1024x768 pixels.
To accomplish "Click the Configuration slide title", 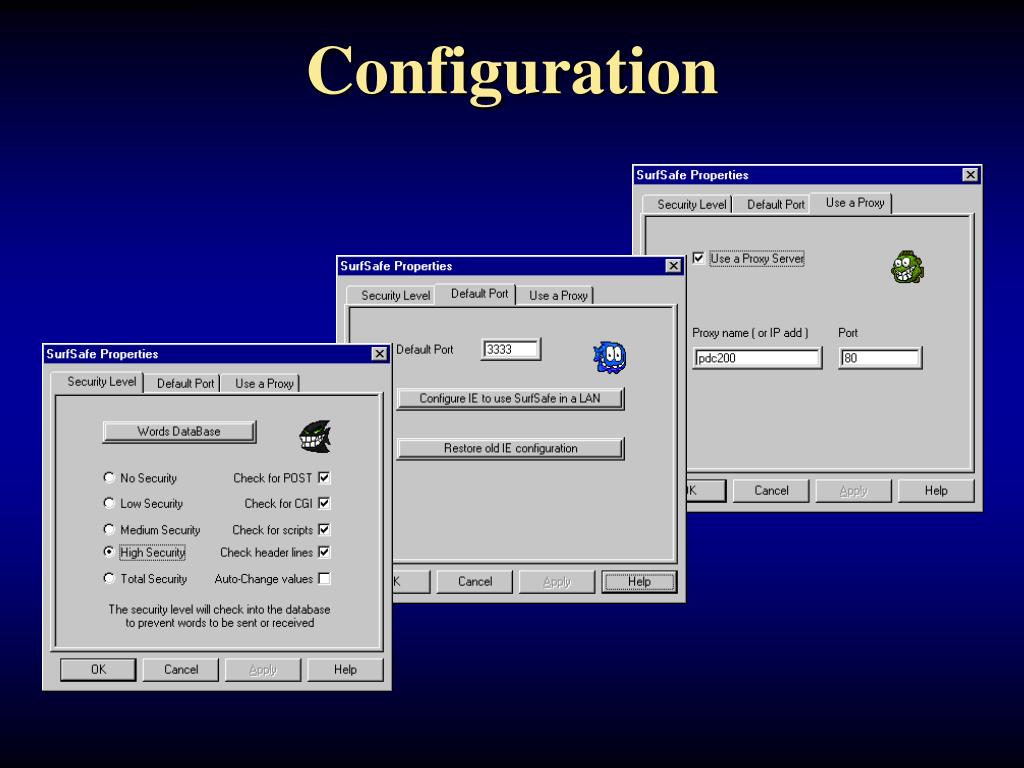I will 513,71.
